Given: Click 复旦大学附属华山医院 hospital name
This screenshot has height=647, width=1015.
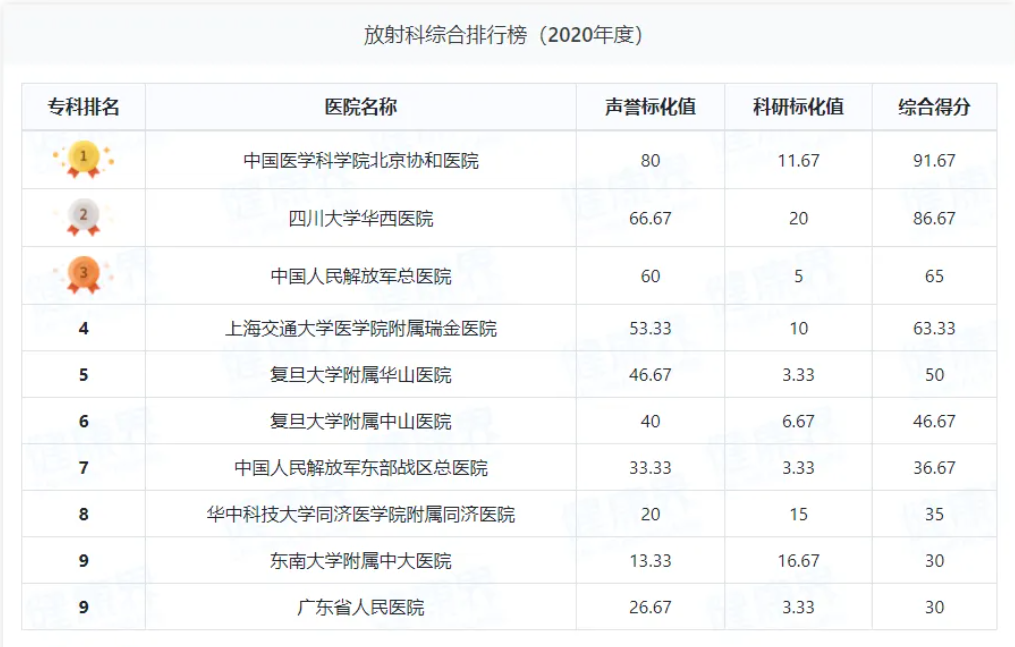Looking at the screenshot, I should tap(361, 376).
